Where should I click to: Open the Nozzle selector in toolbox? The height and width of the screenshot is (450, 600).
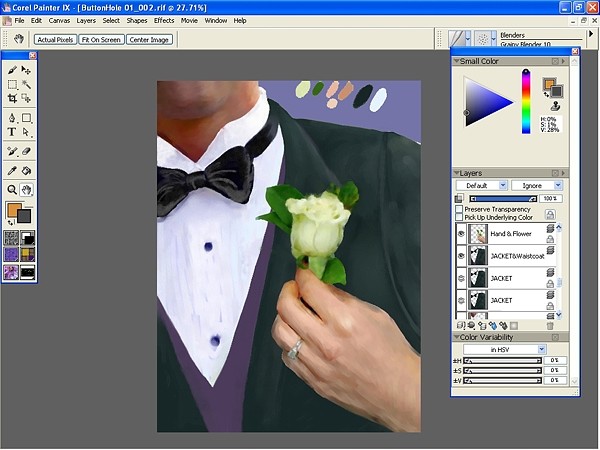tap(28, 272)
